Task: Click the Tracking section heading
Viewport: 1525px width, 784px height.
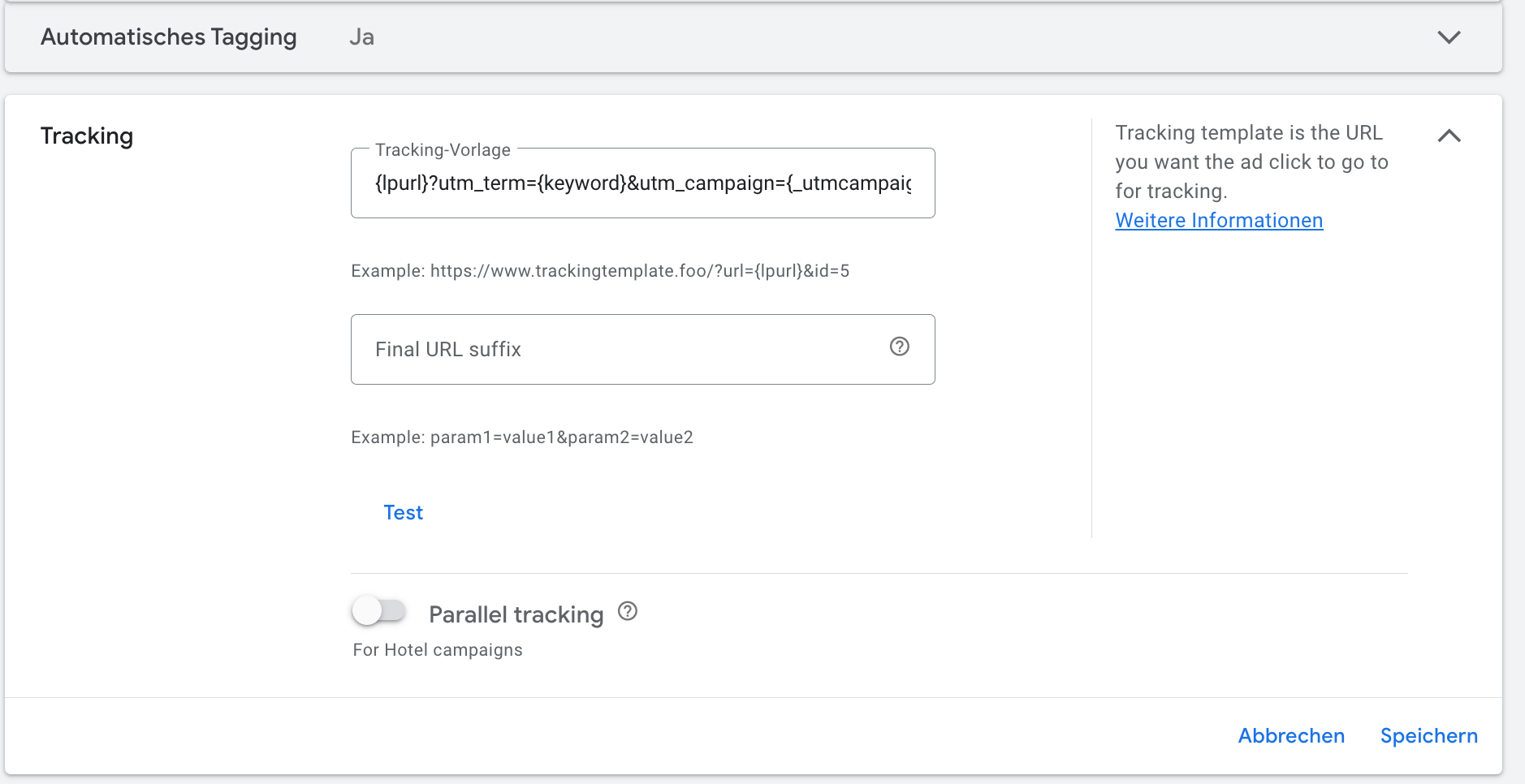Action: click(x=87, y=136)
